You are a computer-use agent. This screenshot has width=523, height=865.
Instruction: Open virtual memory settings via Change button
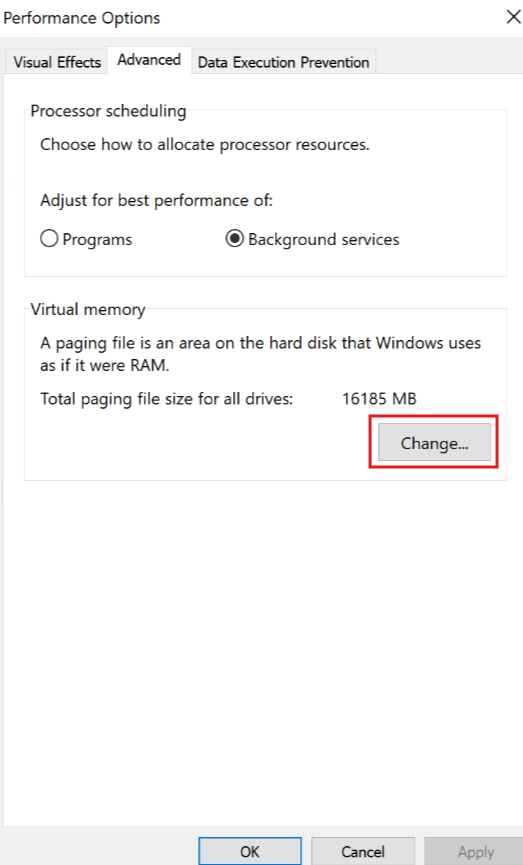point(434,442)
